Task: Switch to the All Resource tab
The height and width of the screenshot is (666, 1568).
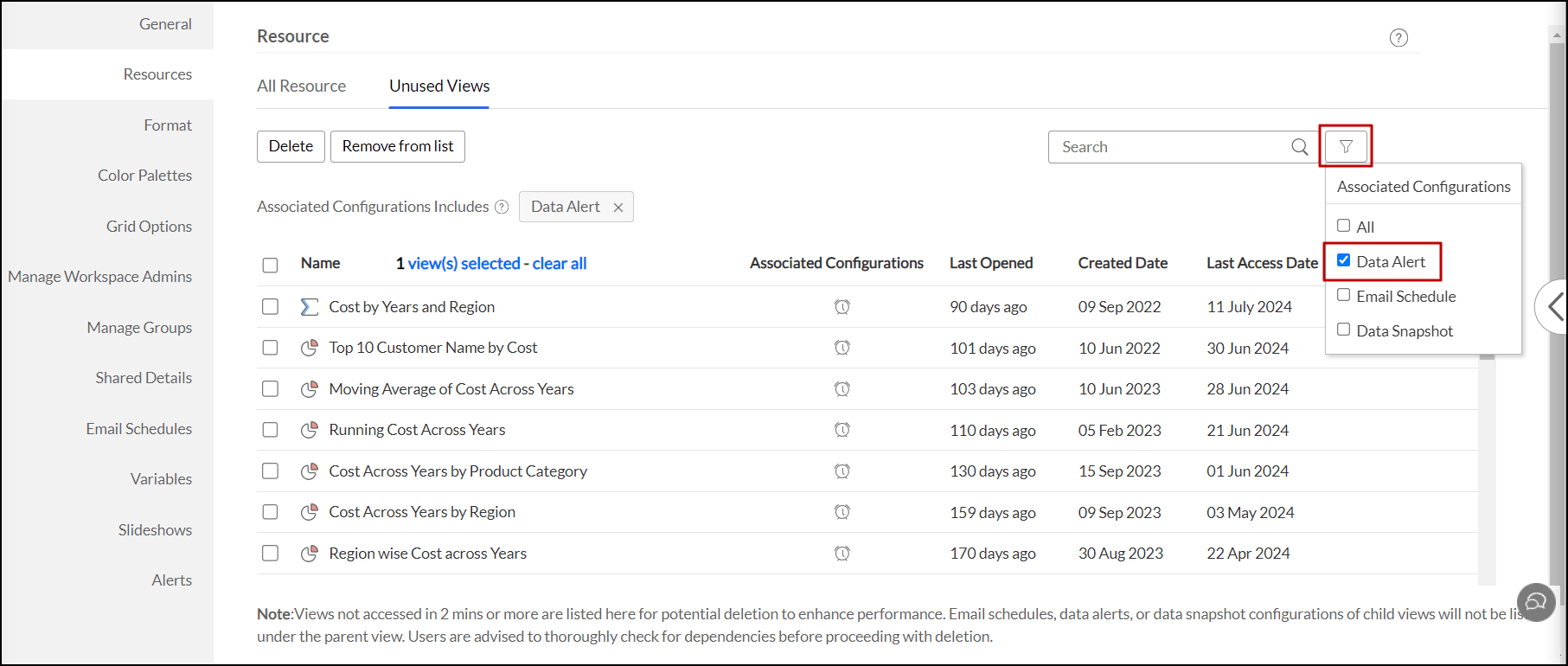Action: (301, 86)
